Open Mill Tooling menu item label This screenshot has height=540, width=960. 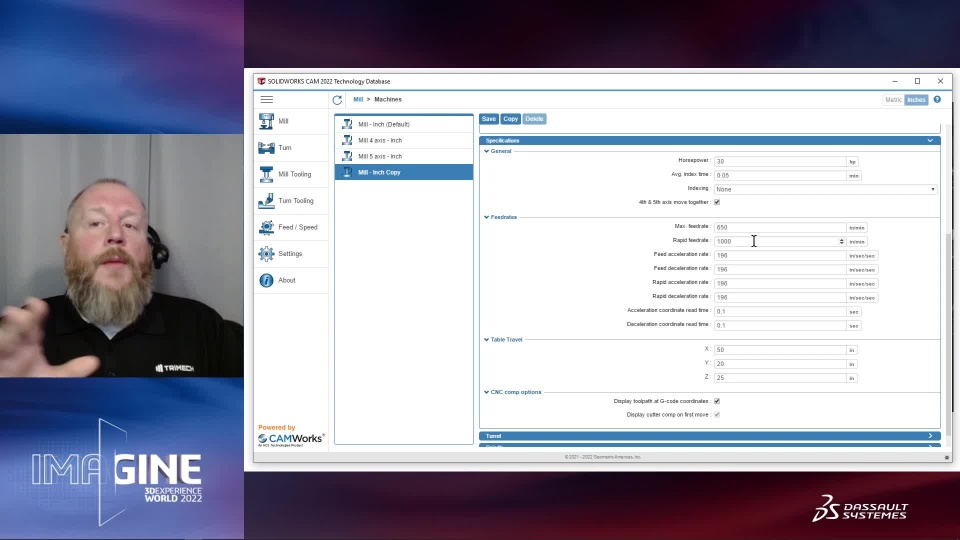[x=294, y=174]
